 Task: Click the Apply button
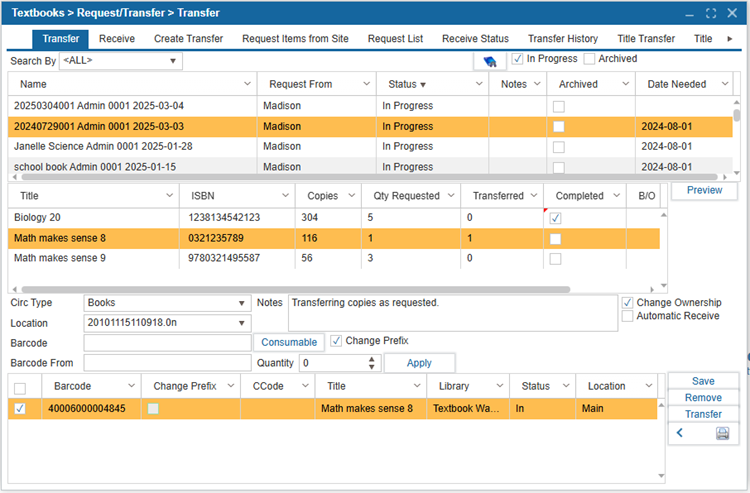click(x=419, y=363)
